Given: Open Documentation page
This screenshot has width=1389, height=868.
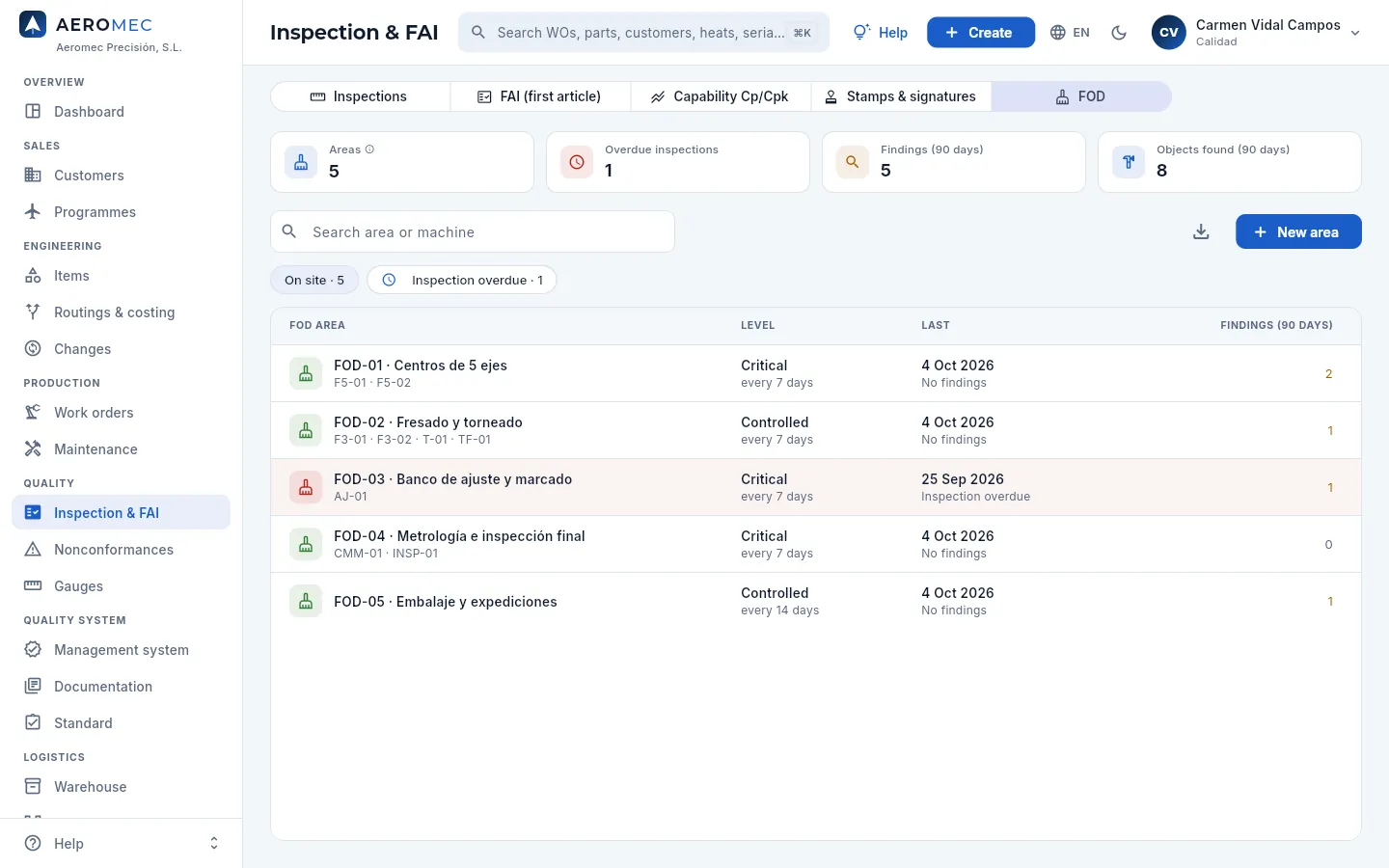Looking at the screenshot, I should pos(121,687).
